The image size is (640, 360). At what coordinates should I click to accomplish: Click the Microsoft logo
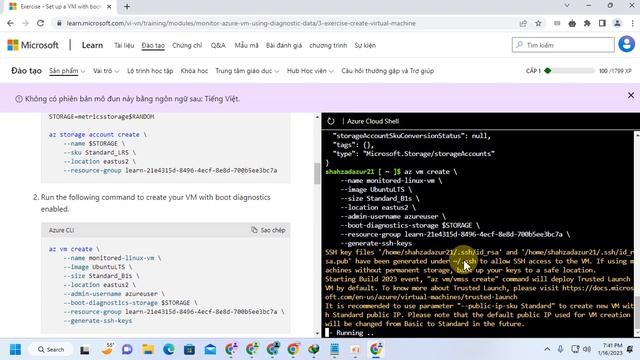click(33, 45)
